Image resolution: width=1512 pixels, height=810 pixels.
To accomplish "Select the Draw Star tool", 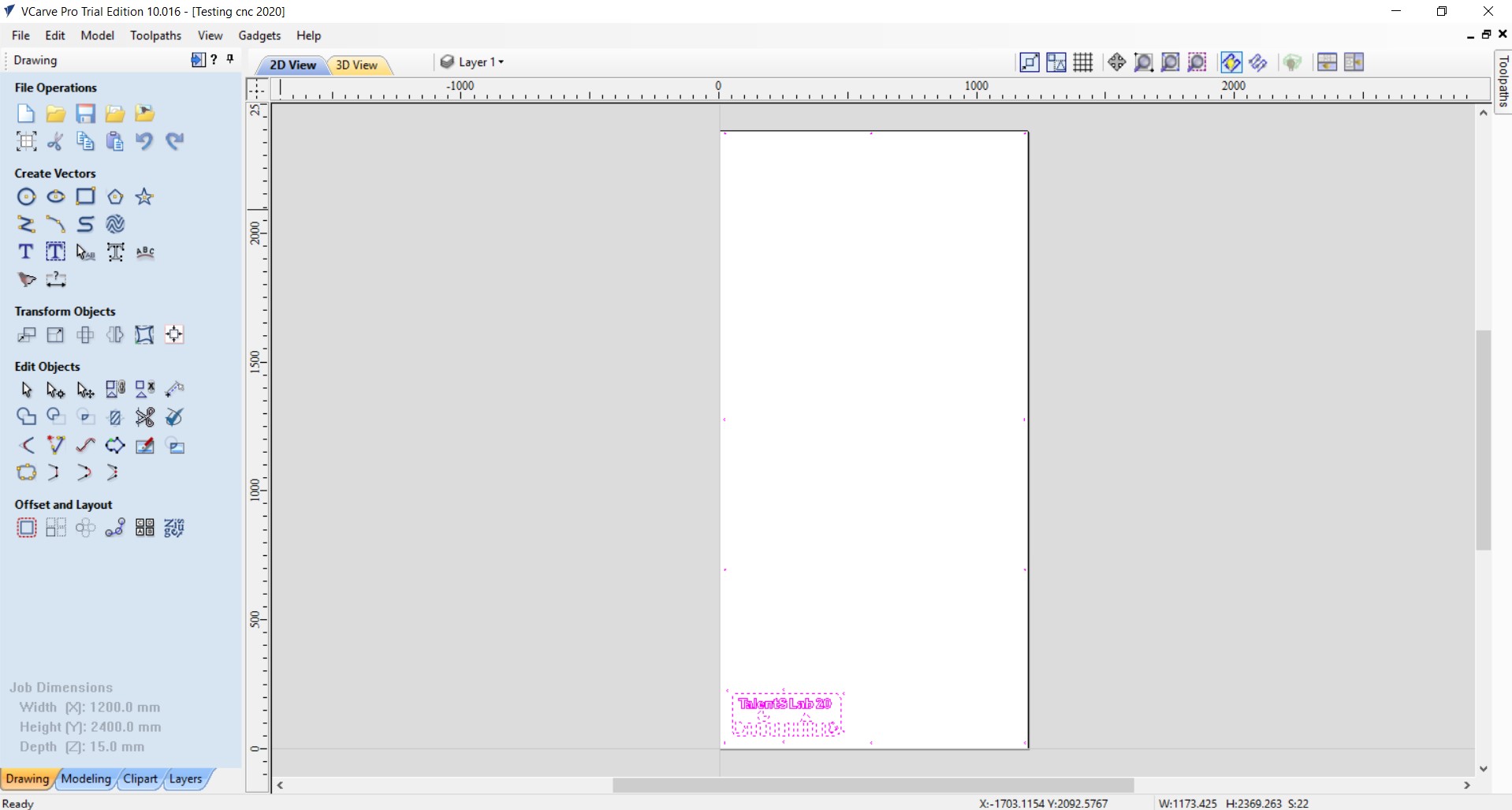I will pos(144,196).
